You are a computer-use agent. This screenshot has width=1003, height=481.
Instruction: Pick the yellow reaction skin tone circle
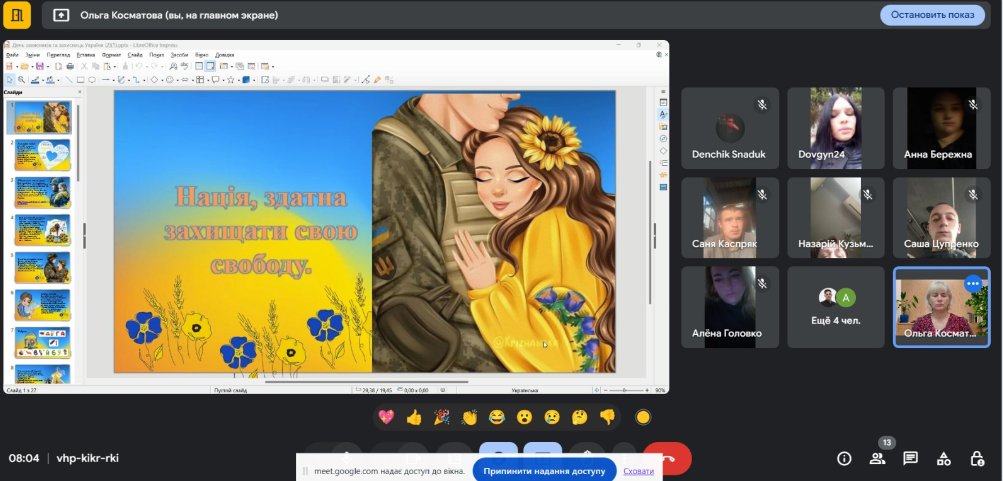coord(643,417)
